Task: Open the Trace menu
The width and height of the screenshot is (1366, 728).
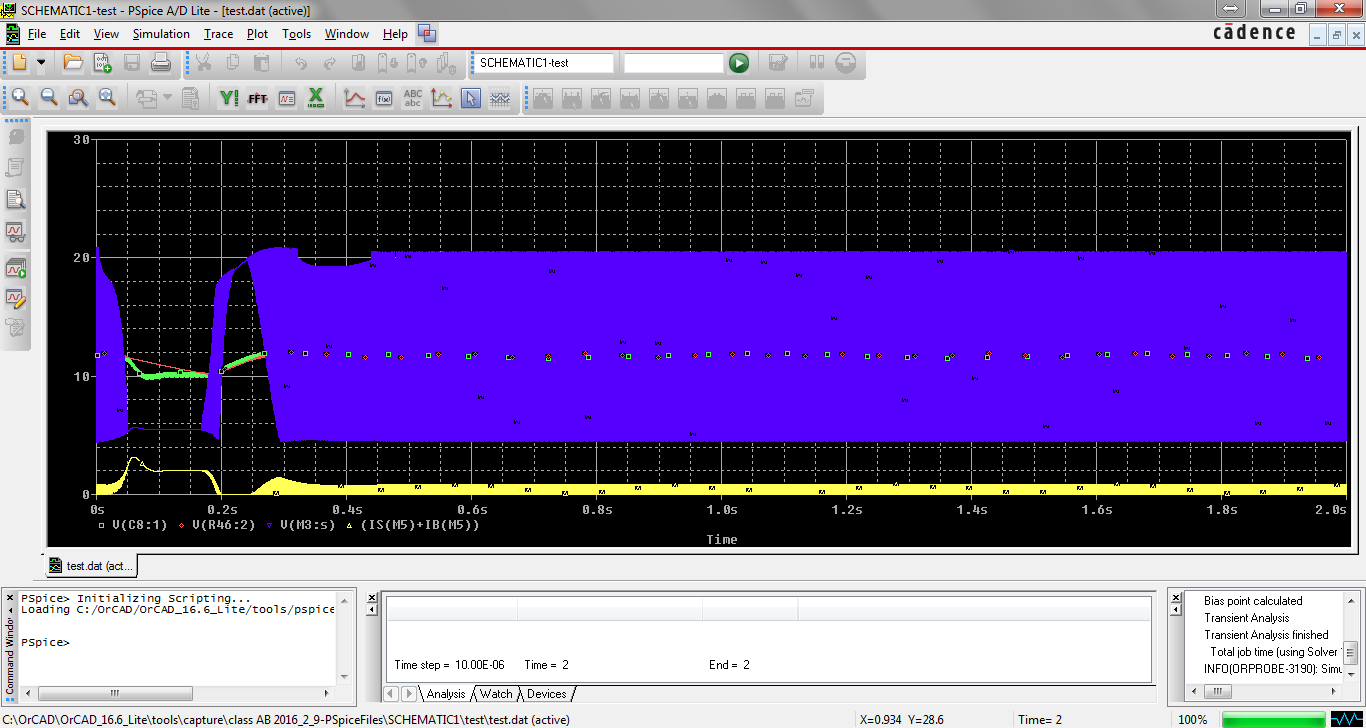Action: click(218, 34)
